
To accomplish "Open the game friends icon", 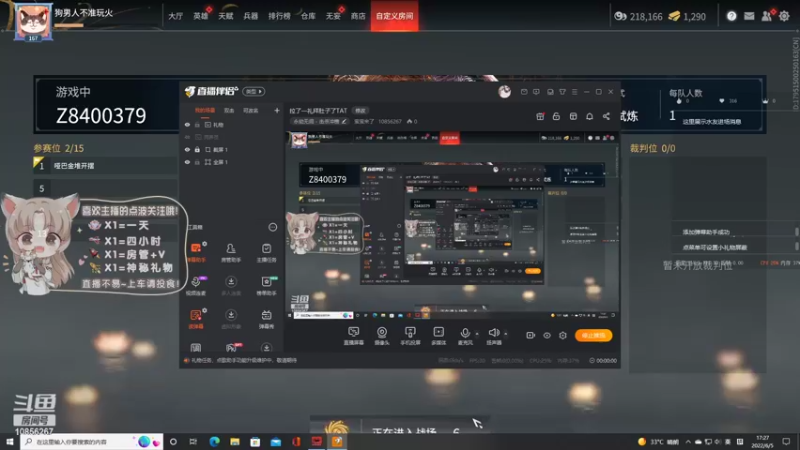I will (766, 16).
